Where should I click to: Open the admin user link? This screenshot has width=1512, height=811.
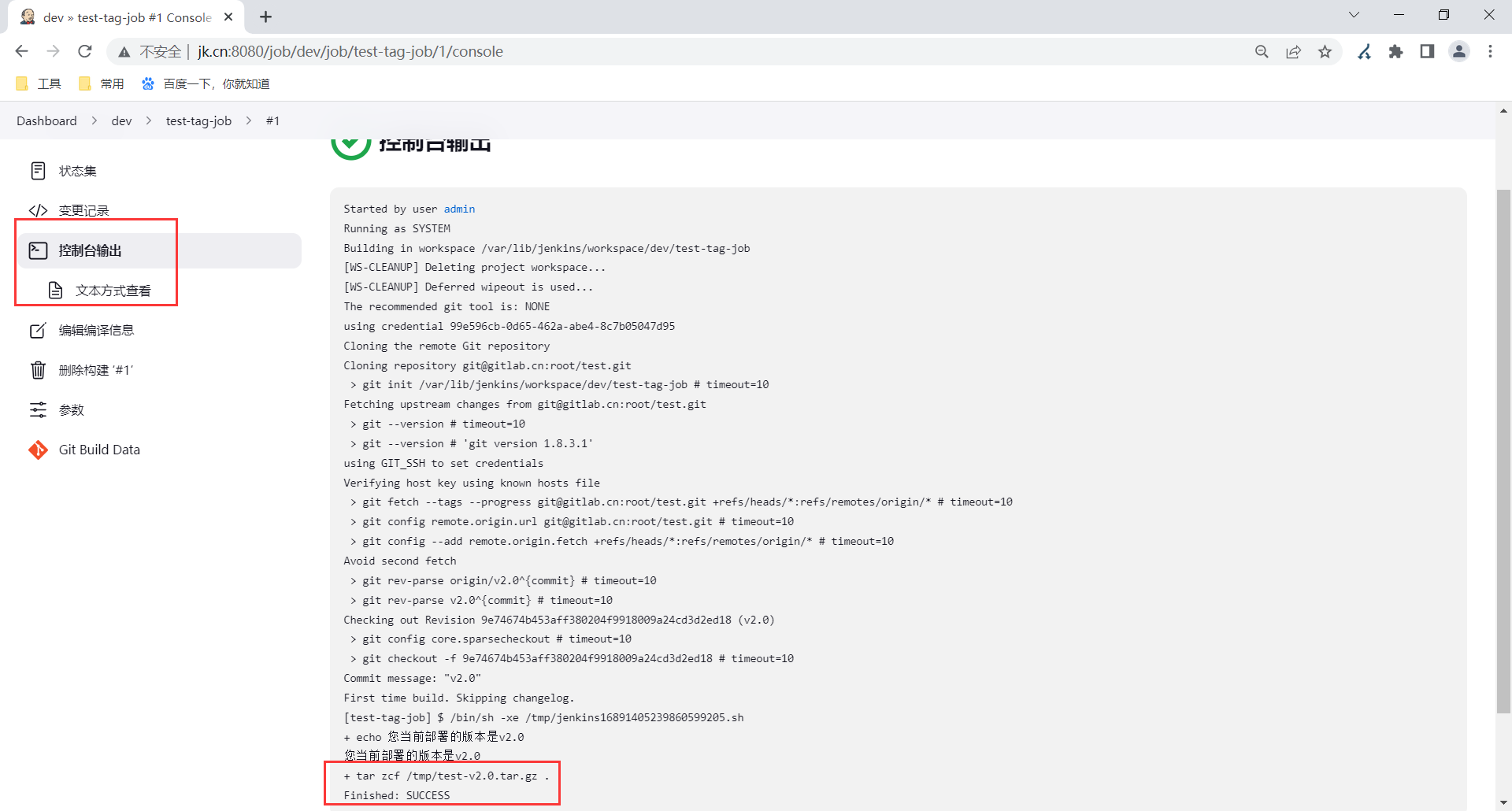459,209
